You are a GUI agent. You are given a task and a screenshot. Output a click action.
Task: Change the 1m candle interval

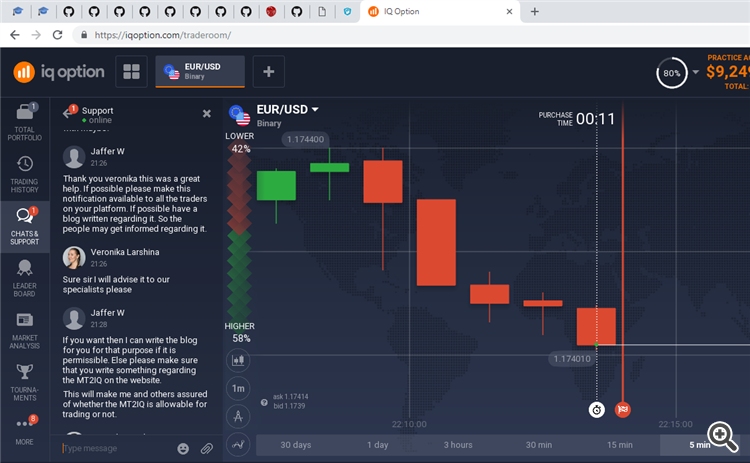[x=238, y=388]
